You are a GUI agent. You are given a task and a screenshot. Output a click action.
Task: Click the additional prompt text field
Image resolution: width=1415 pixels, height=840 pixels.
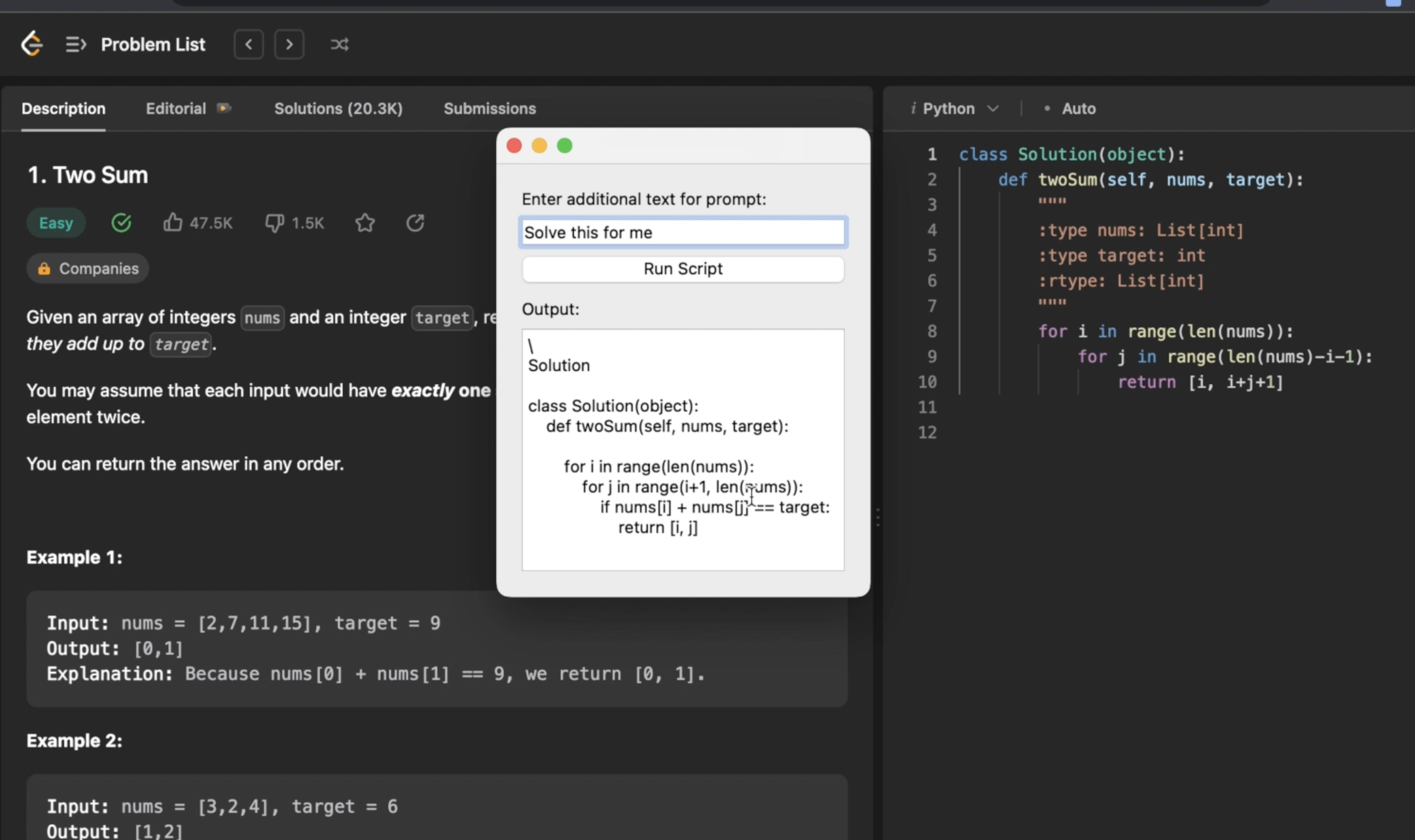pos(682,232)
